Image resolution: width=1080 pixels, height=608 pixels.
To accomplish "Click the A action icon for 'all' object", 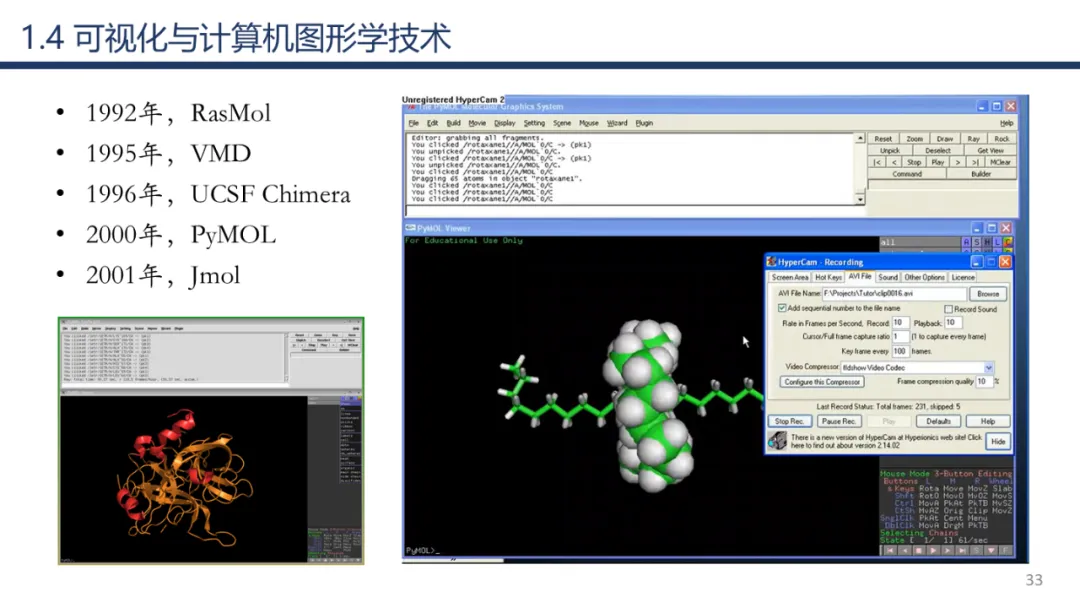I will [x=966, y=242].
